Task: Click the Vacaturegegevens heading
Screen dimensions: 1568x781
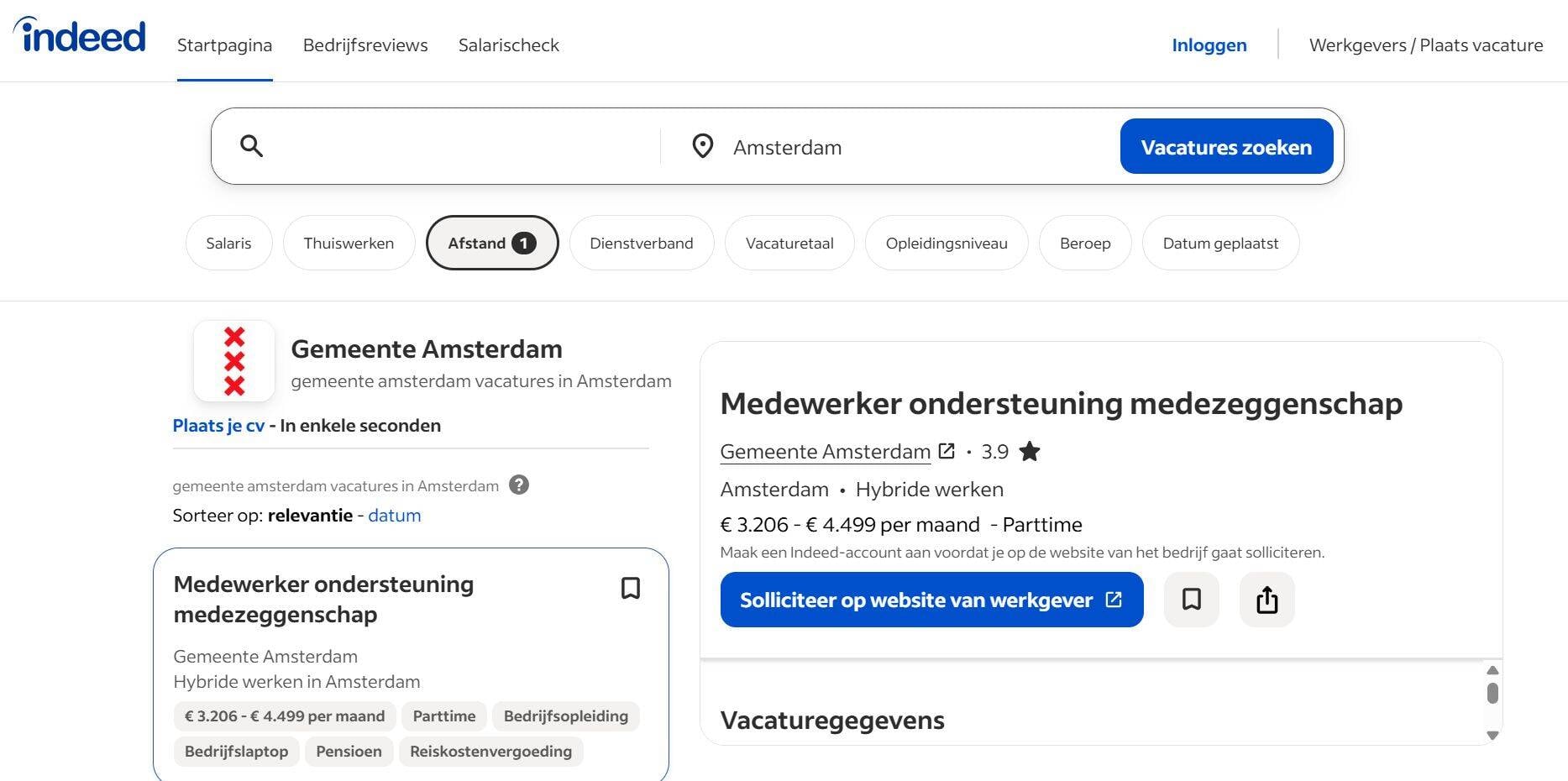Action: [832, 721]
